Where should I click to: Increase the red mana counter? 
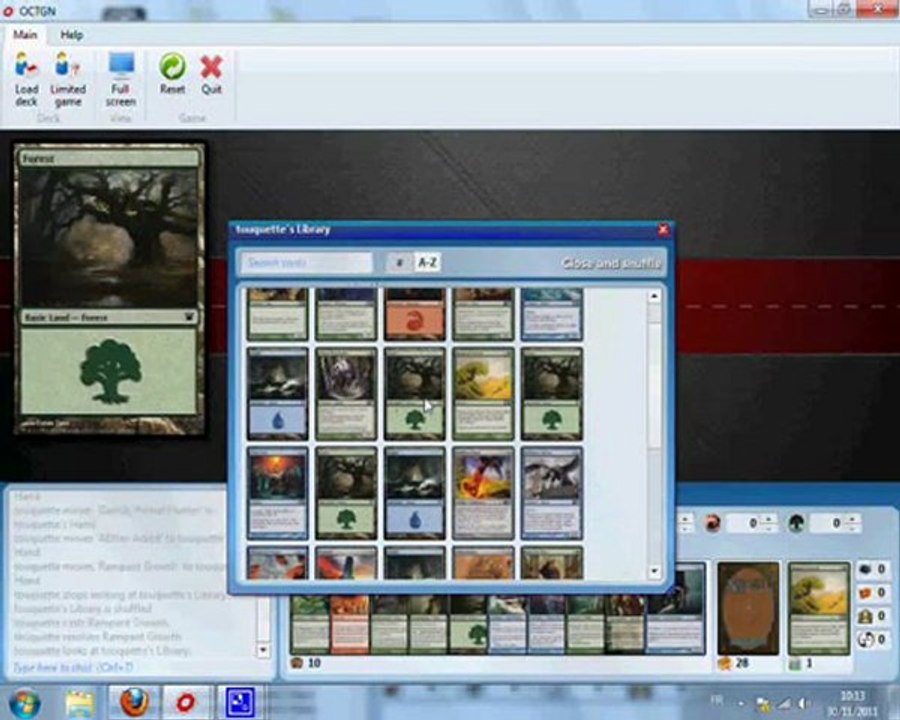769,519
